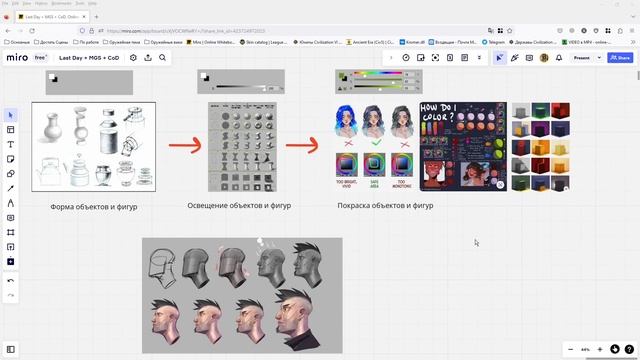Open the timer icon in top toolbar
The width and height of the screenshot is (640, 360).
click(406, 58)
